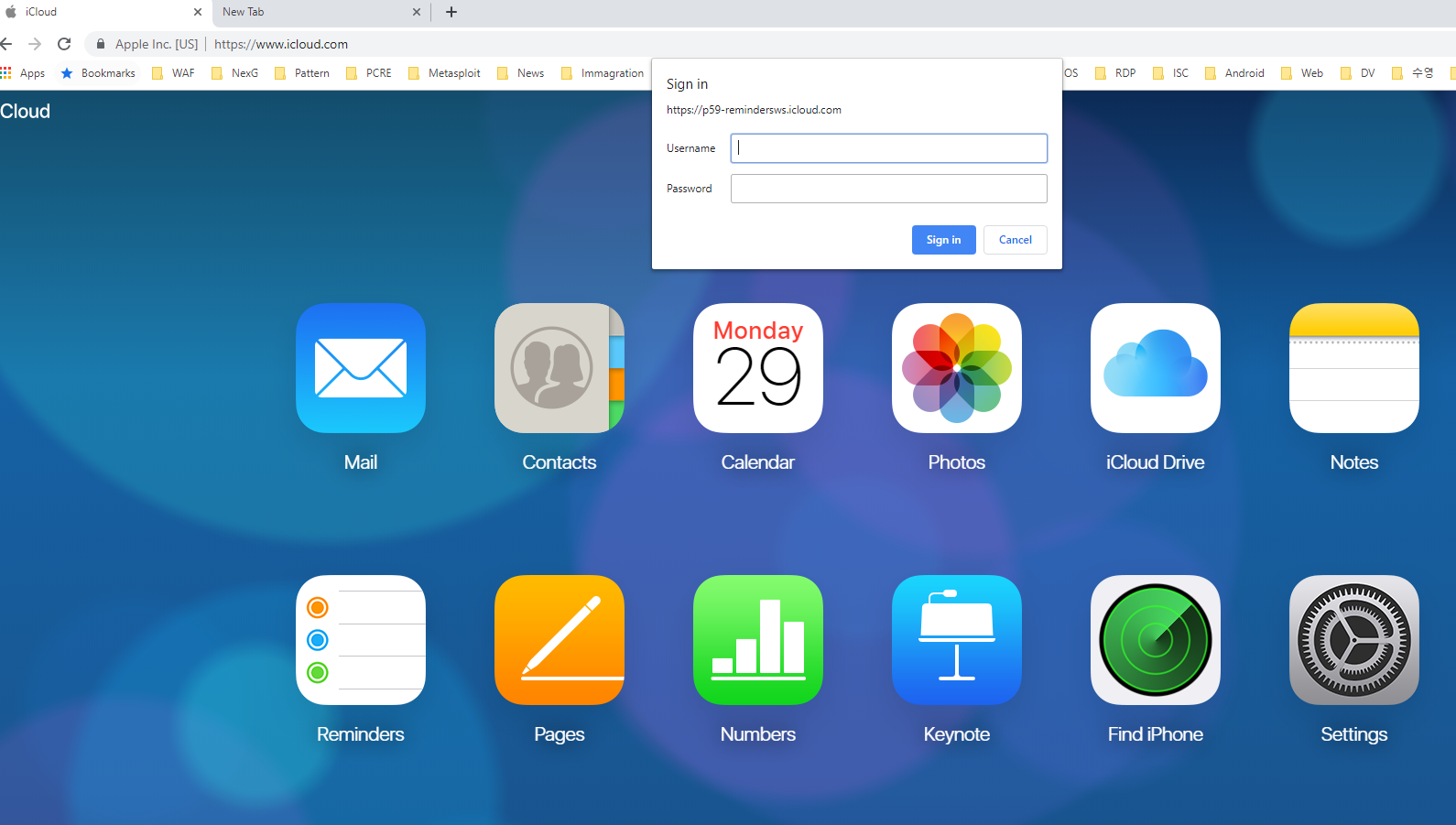1456x825 pixels.
Task: Close the New Tab browser tab
Action: pyautogui.click(x=417, y=12)
